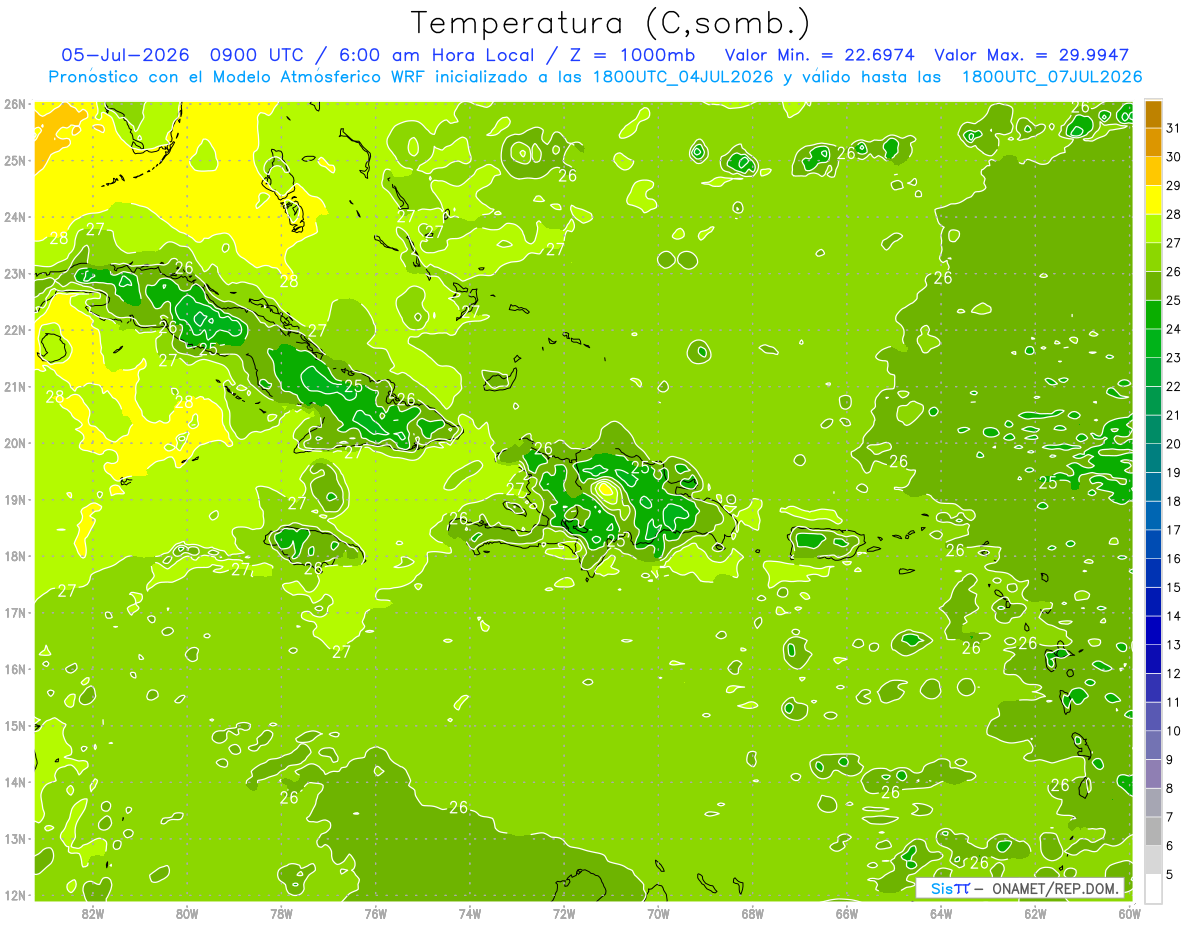Select the "78W" longitude label
The image size is (1200, 927).
click(x=281, y=912)
